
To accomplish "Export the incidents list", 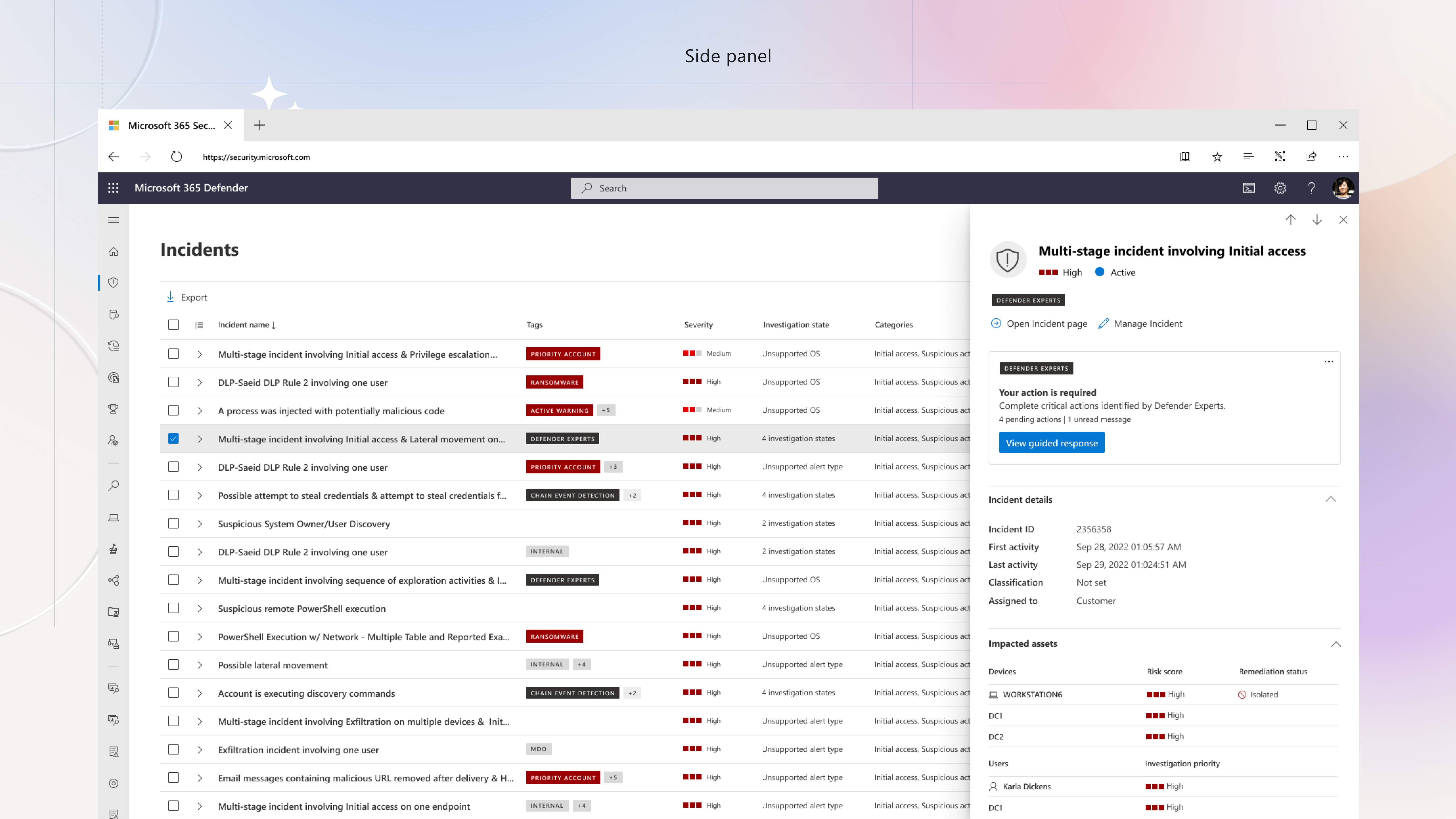I will click(187, 297).
